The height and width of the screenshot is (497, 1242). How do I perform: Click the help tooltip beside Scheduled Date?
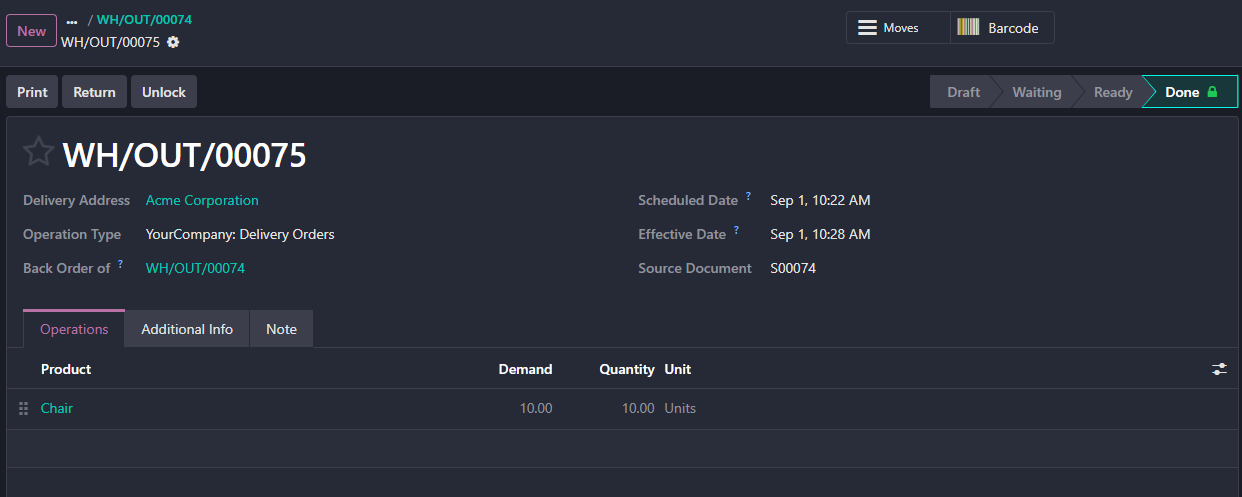tap(748, 196)
